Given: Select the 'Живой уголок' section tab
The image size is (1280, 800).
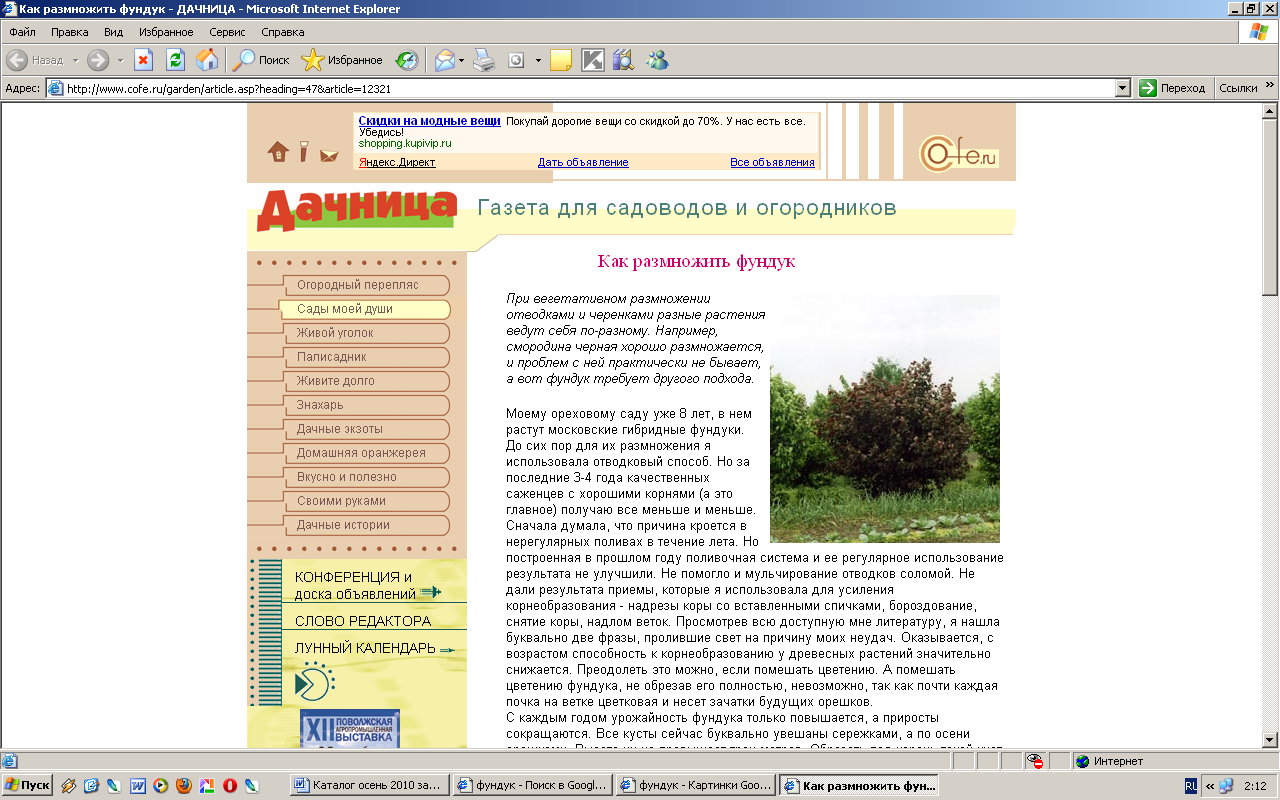Looking at the screenshot, I should coord(366,333).
